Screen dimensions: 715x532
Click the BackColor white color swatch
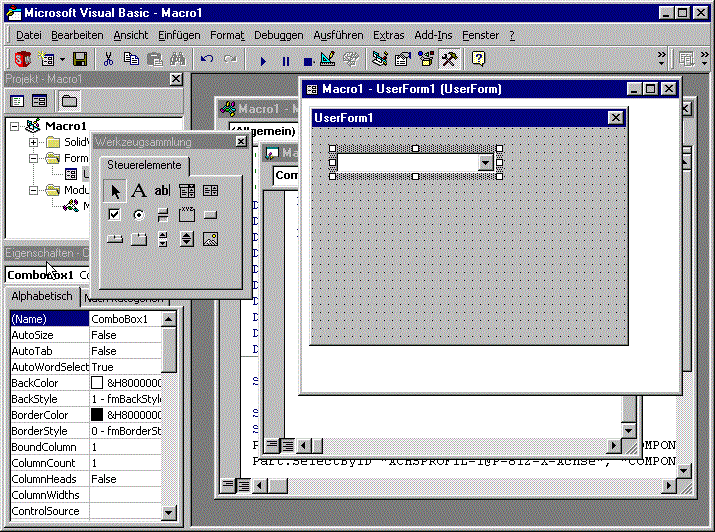pyautogui.click(x=97, y=383)
